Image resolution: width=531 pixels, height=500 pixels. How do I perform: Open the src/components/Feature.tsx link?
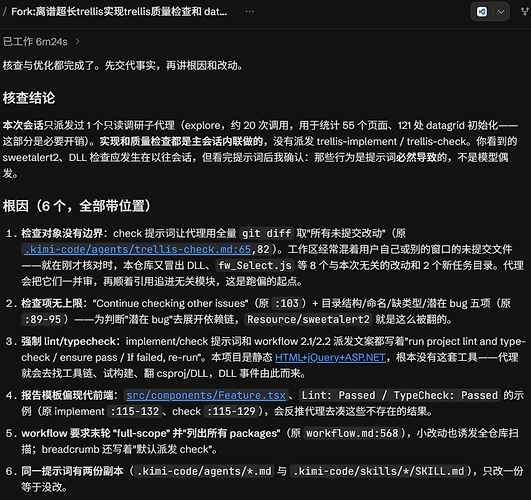coord(206,395)
